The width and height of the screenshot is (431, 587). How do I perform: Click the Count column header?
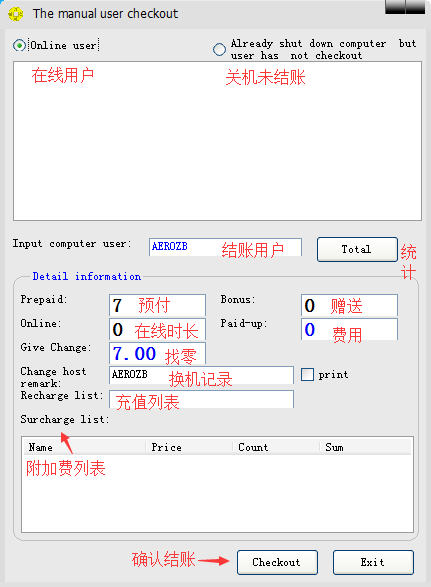[276, 447]
